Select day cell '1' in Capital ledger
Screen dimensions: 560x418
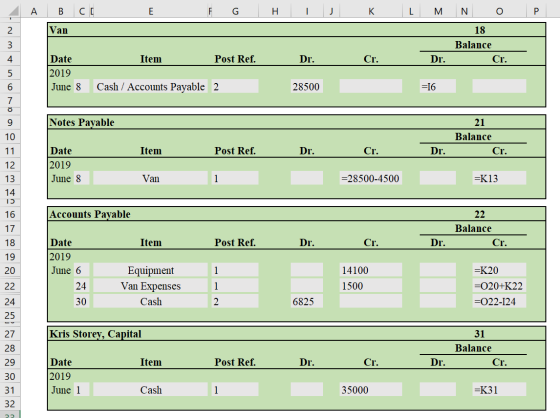[81, 390]
